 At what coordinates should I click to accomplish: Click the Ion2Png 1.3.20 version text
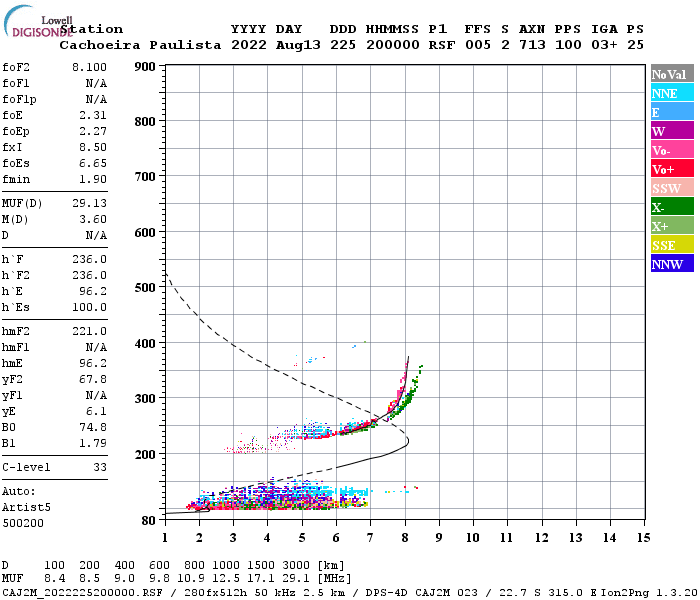coord(649,593)
